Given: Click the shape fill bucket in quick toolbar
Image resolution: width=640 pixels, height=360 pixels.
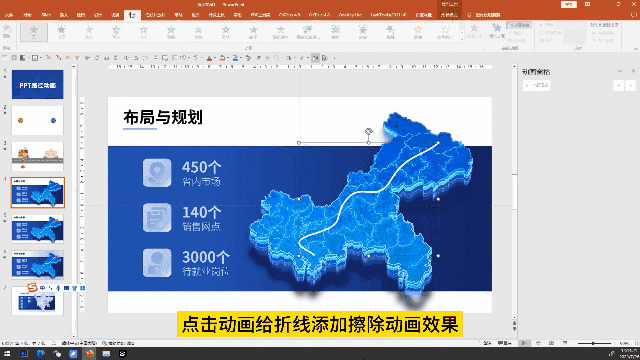Looking at the screenshot, I should coord(222,58).
